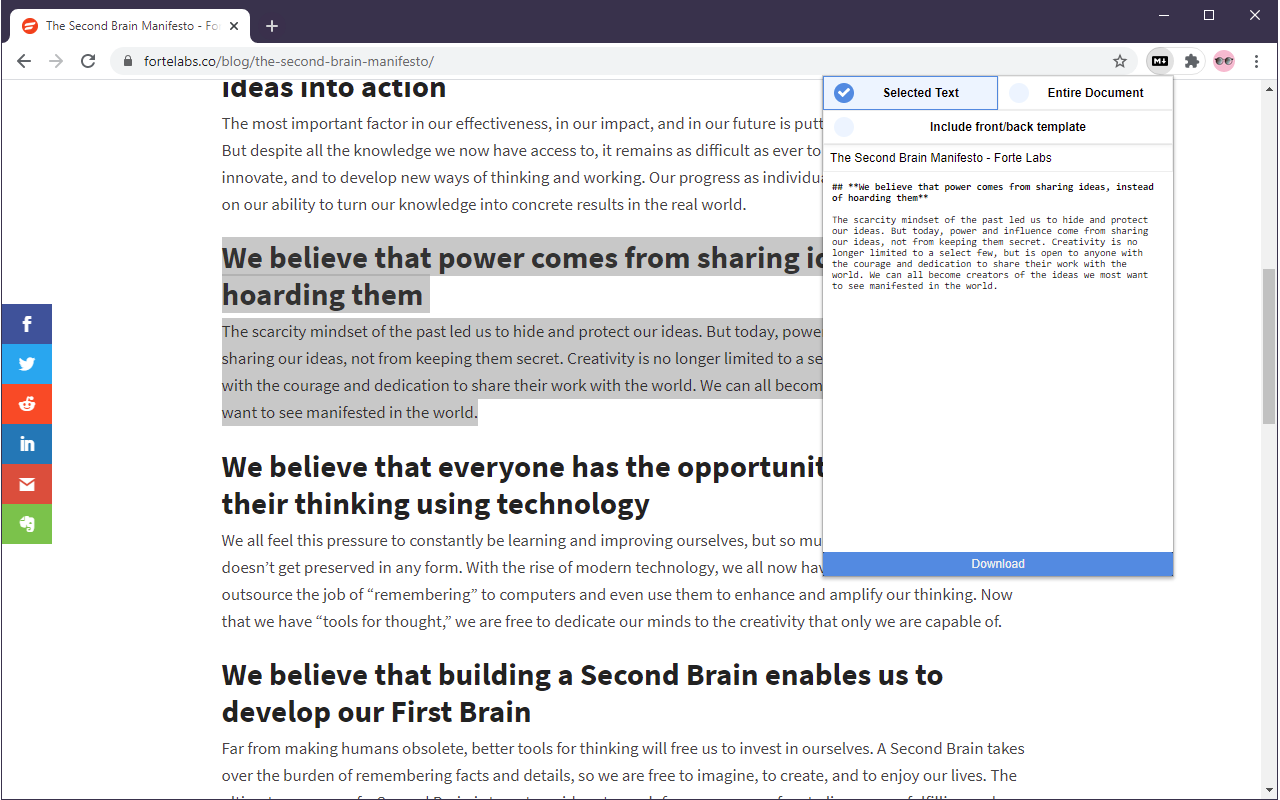Share page on LinkedIn
This screenshot has width=1280, height=800.
(27, 444)
